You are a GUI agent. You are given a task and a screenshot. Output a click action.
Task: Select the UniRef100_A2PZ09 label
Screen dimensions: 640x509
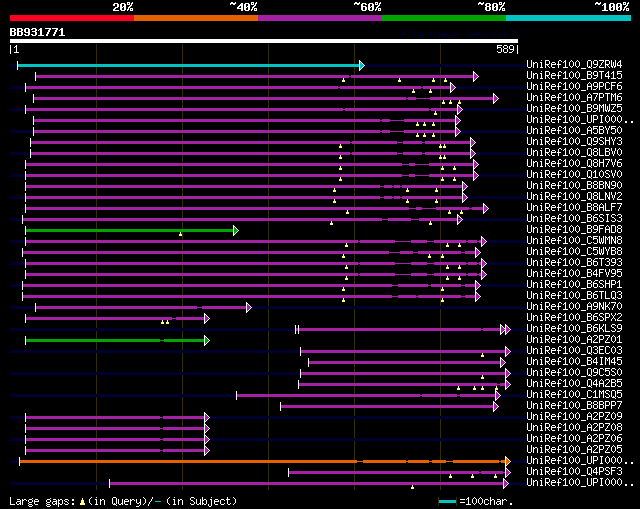pos(574,417)
